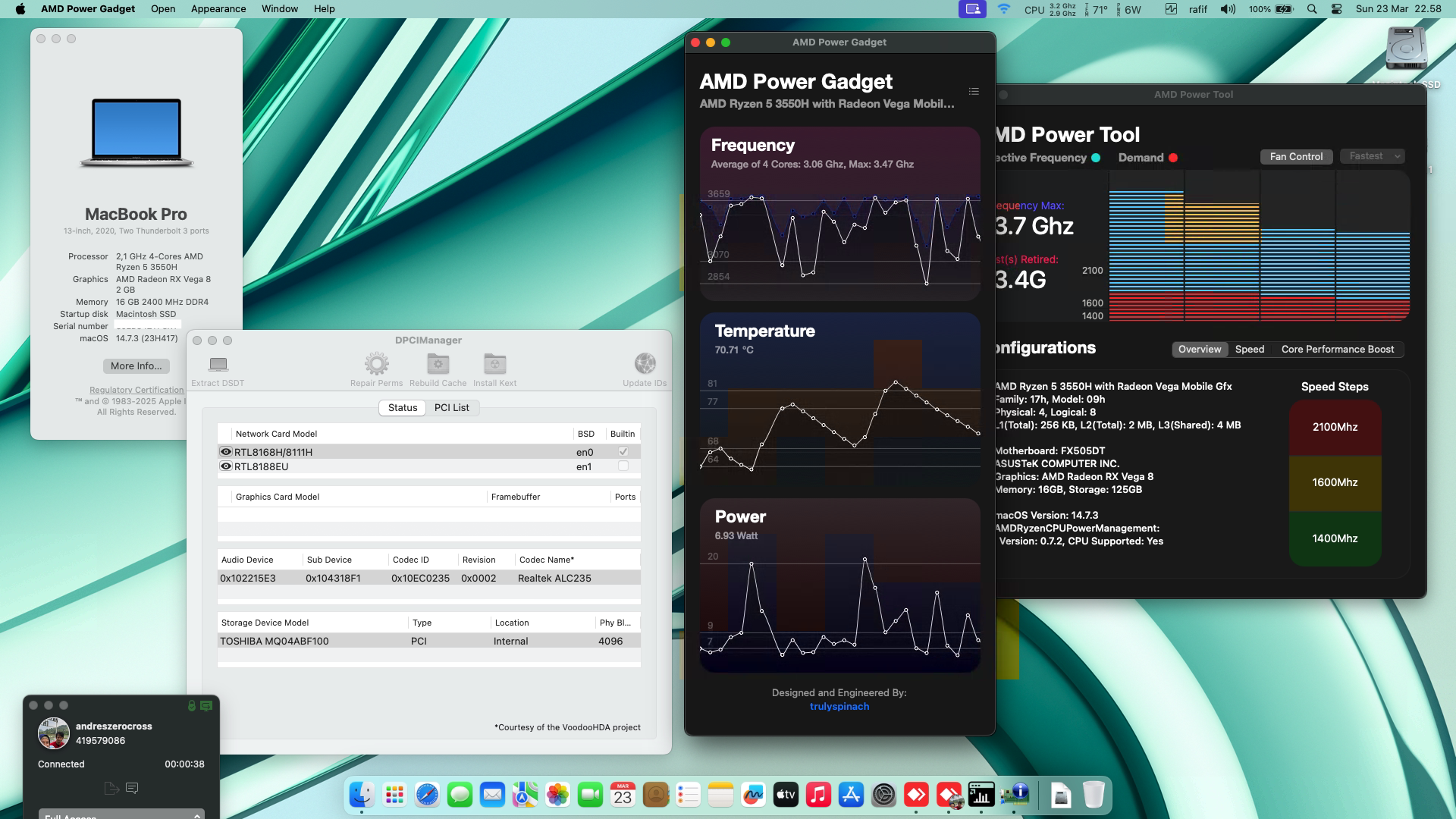Click the Install Kext folder icon

tap(495, 364)
